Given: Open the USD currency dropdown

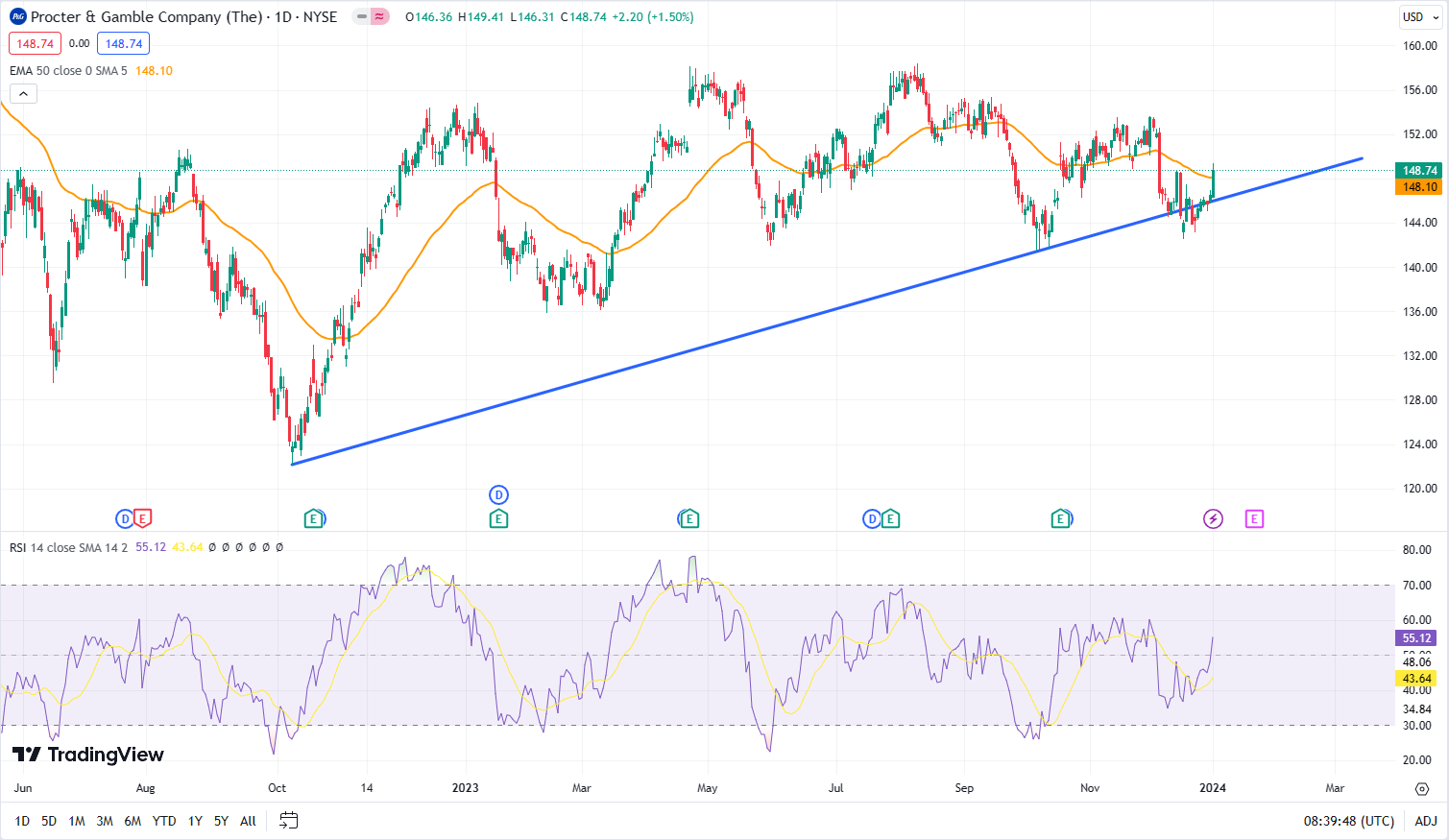Looking at the screenshot, I should point(1420,17).
